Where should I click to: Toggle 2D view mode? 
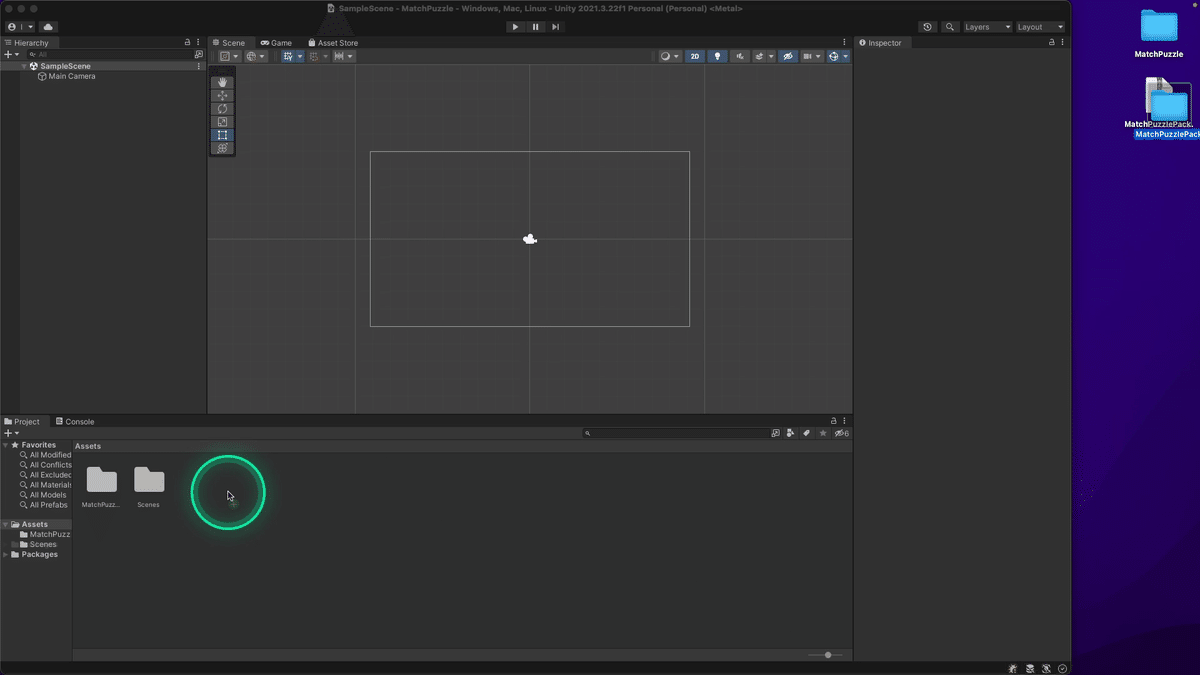click(695, 56)
